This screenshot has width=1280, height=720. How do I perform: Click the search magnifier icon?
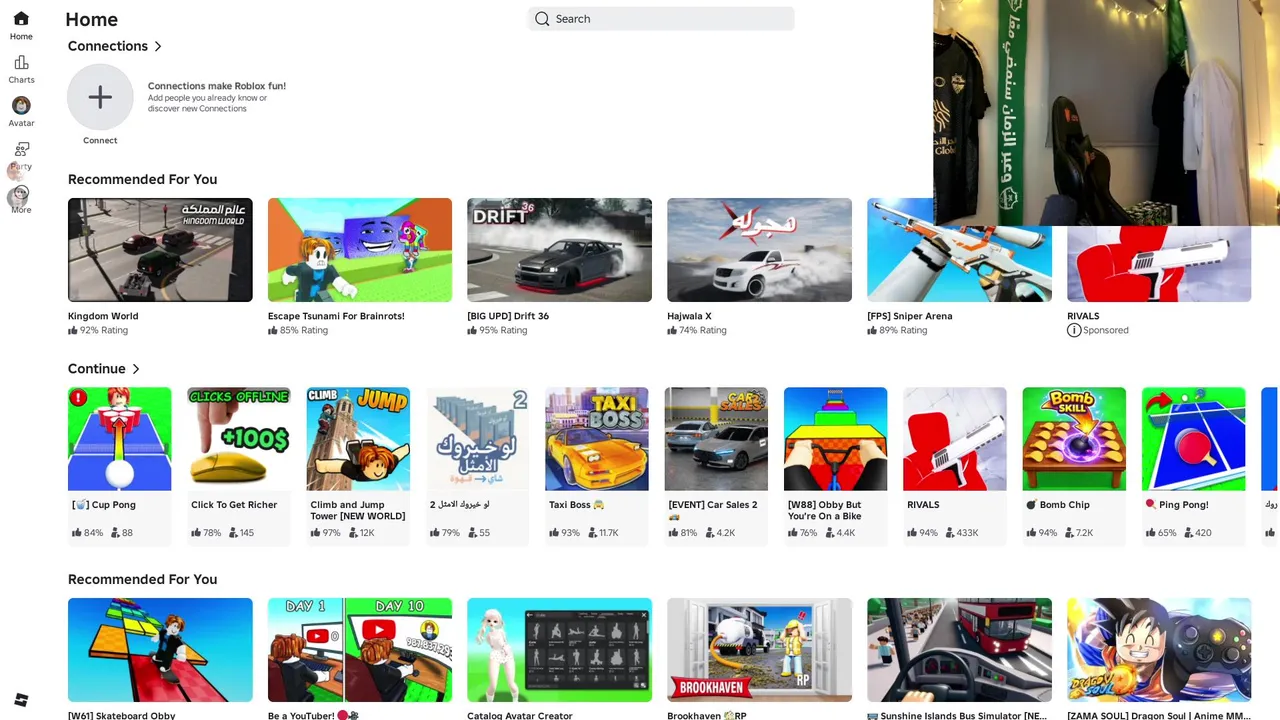[x=542, y=19]
